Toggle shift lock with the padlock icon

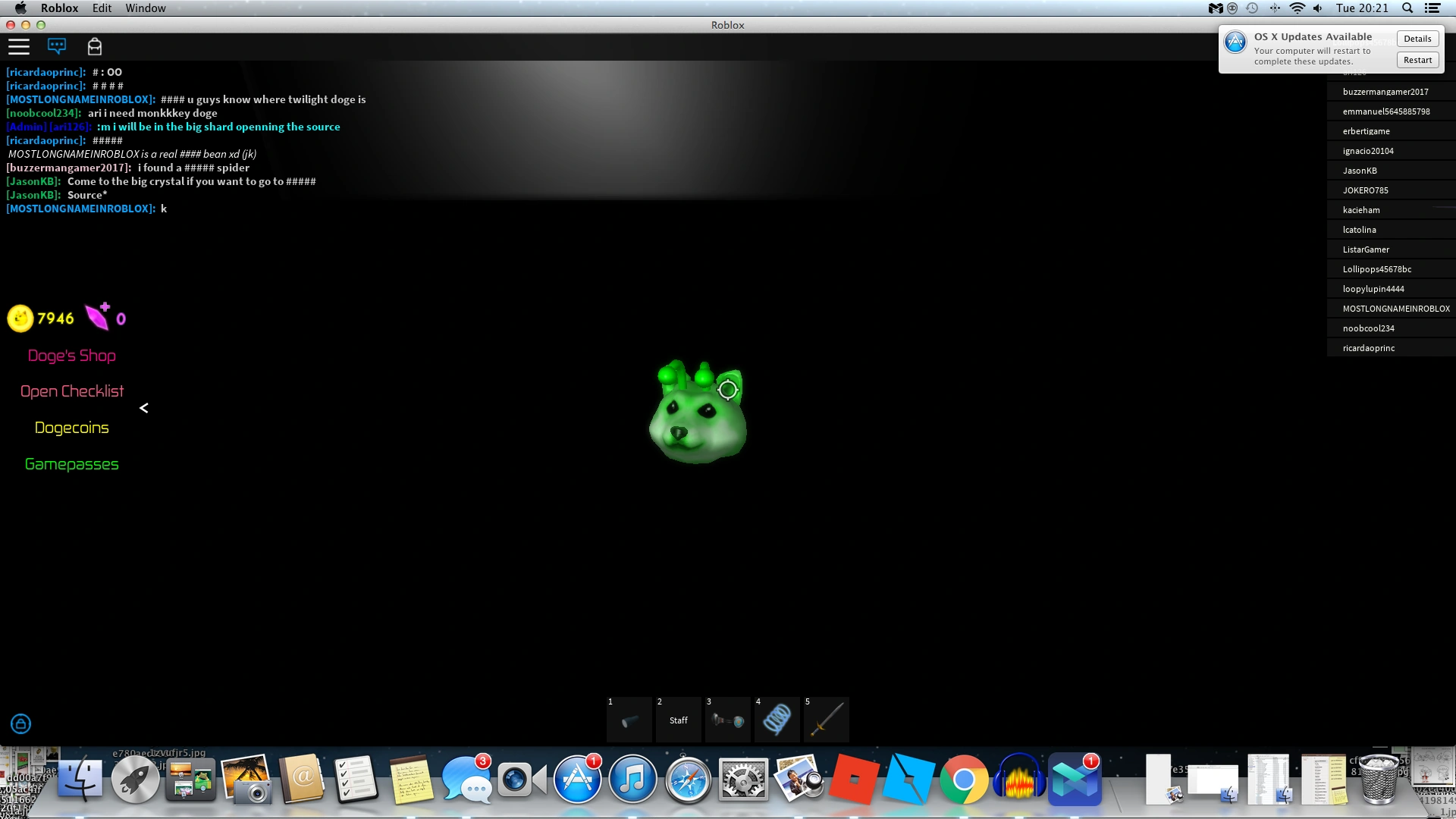21,724
